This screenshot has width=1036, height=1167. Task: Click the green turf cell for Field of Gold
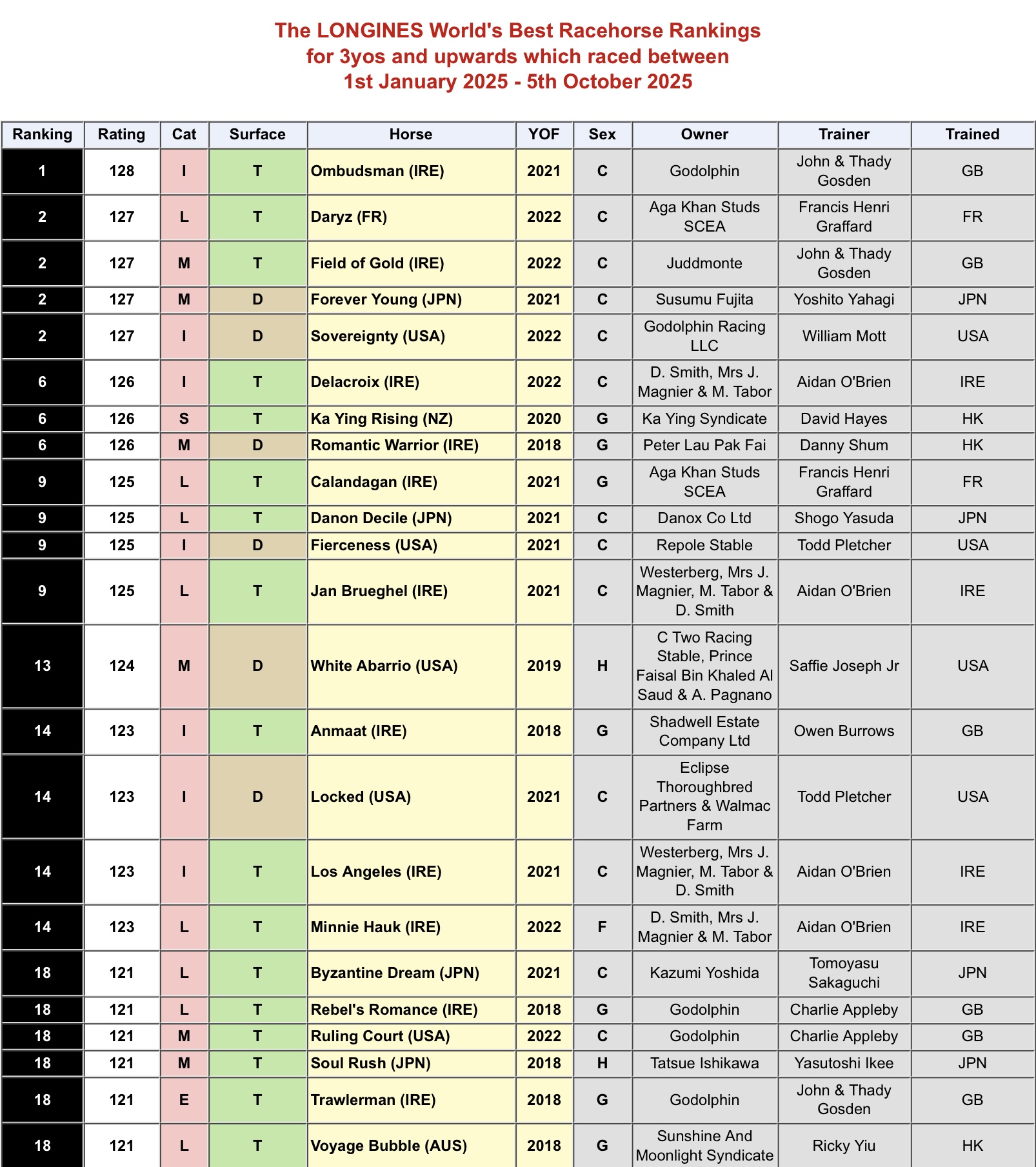tap(257, 263)
